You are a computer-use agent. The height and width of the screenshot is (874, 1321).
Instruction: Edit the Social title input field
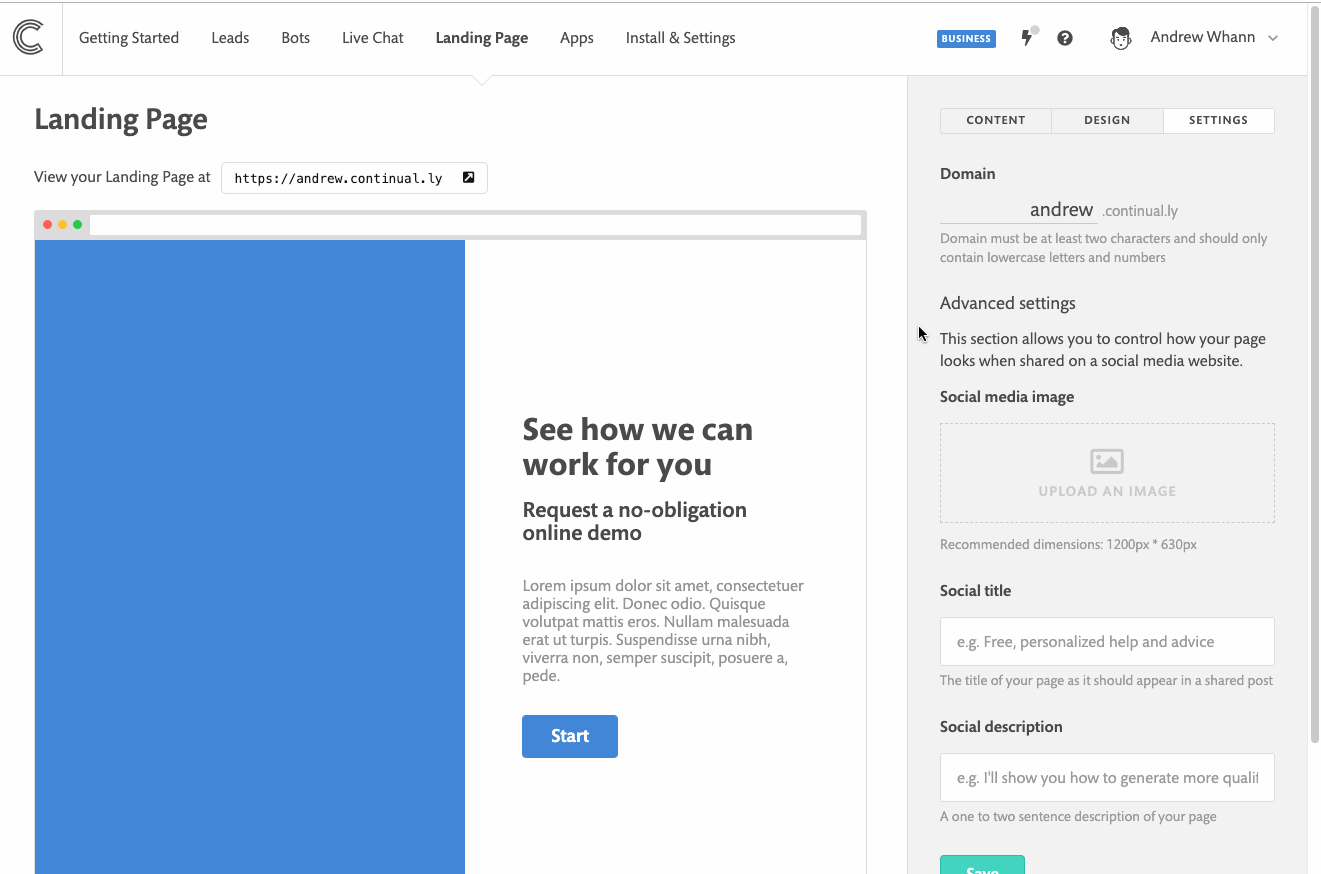tap(1106, 641)
